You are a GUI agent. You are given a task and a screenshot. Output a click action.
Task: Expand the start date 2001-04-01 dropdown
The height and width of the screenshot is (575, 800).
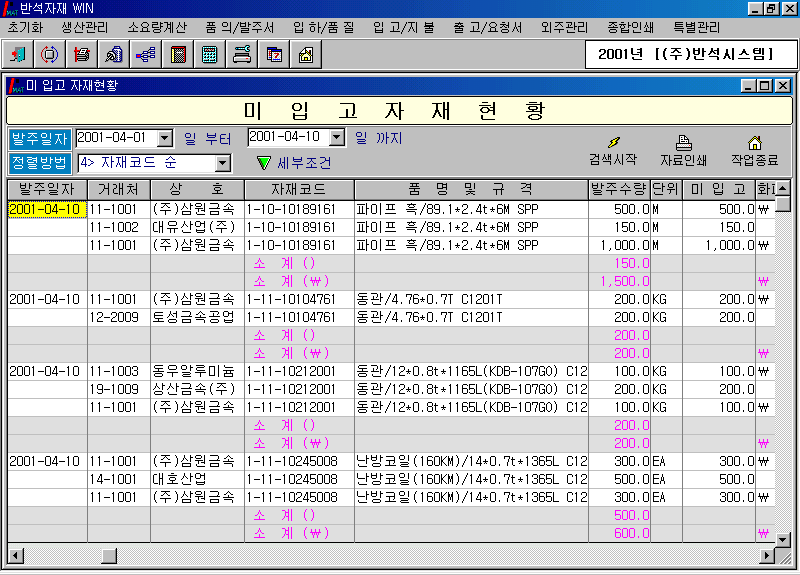pyautogui.click(x=165, y=138)
